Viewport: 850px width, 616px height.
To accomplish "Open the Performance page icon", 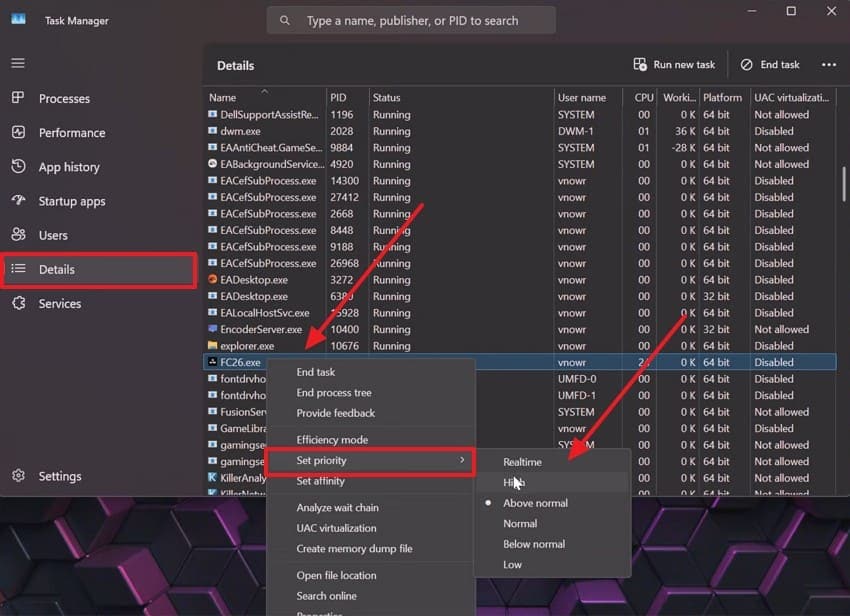I will coord(18,132).
